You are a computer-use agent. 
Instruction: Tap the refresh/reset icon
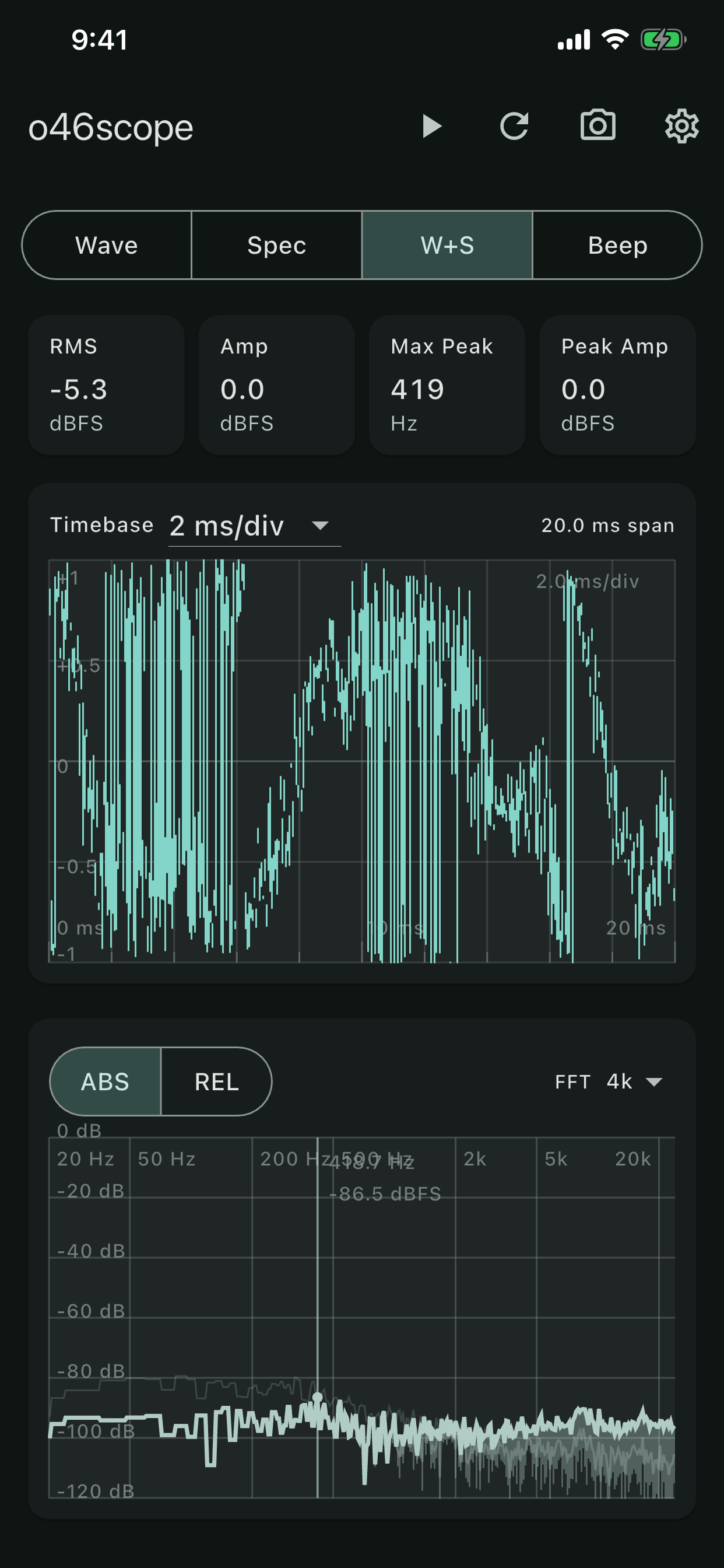click(514, 127)
